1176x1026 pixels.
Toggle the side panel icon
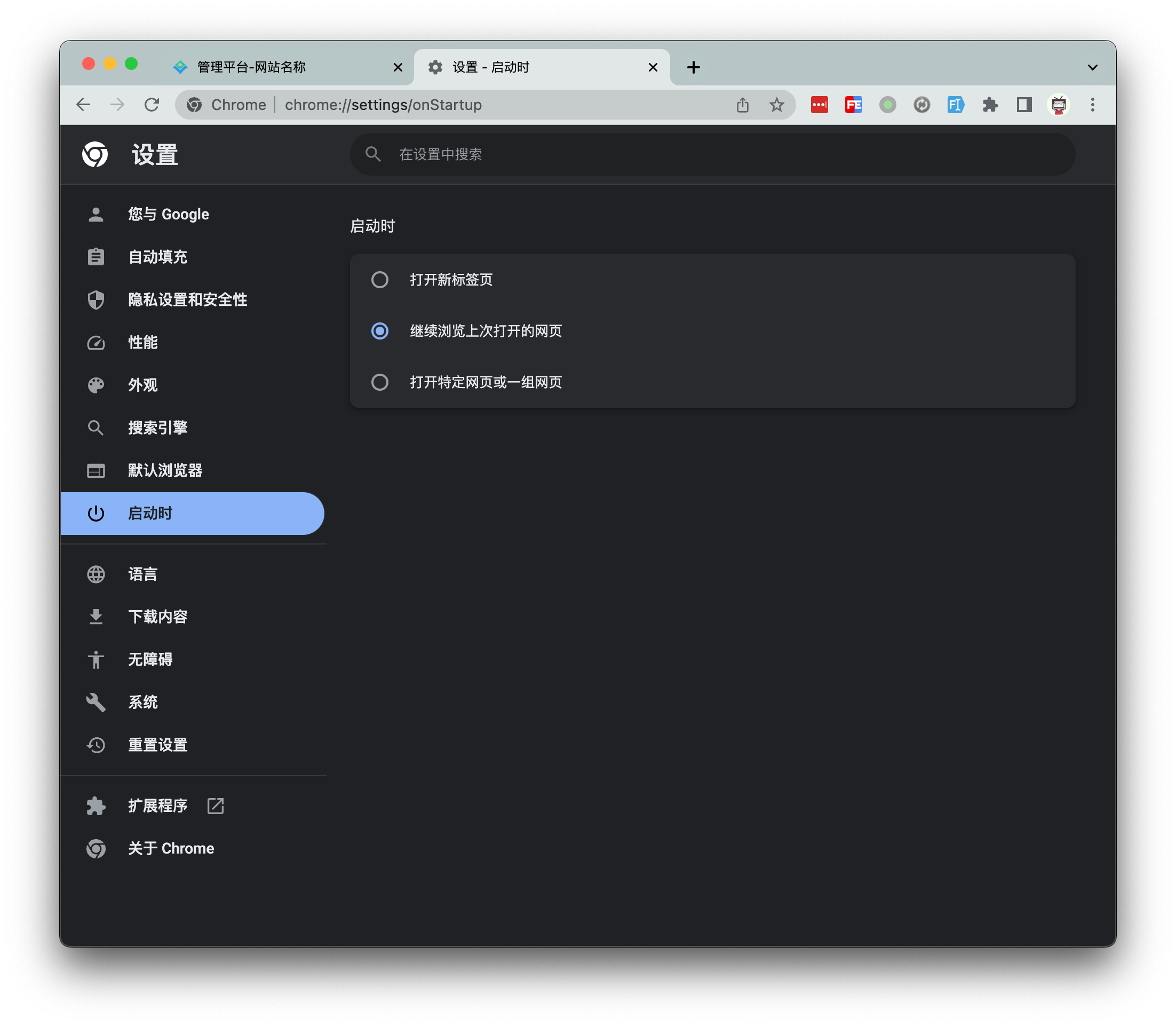(x=1024, y=105)
